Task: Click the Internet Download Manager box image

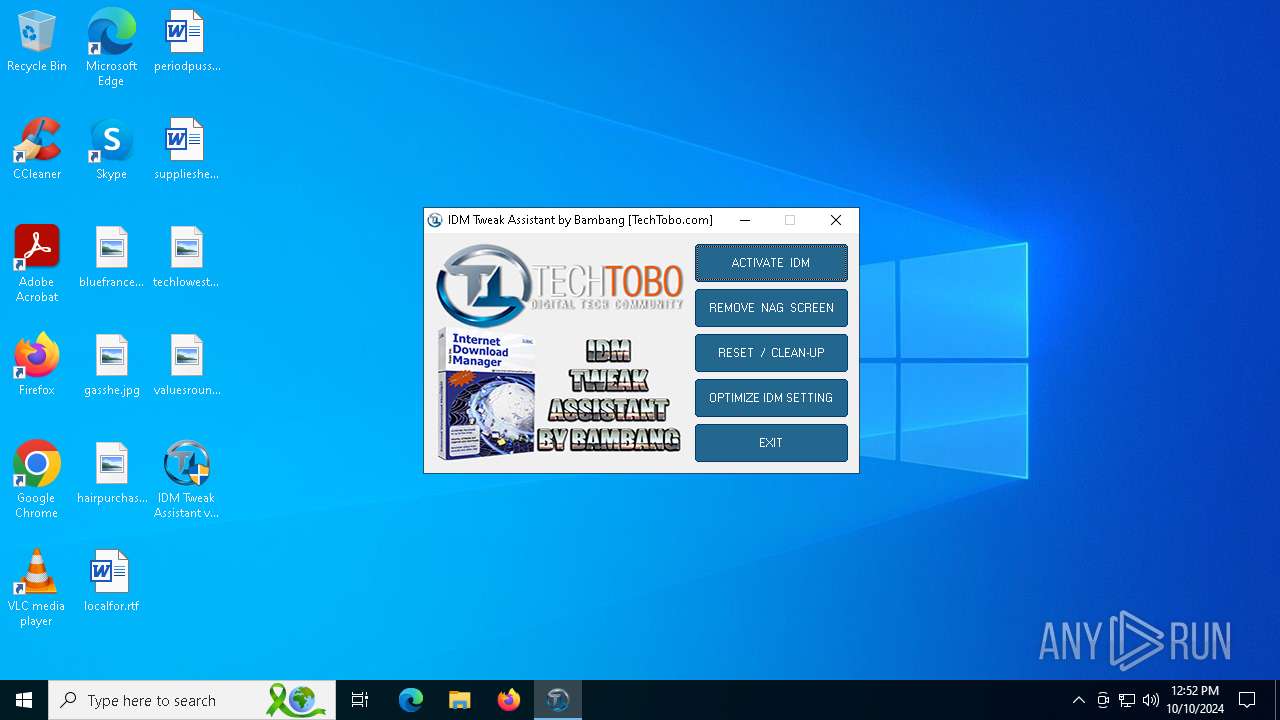Action: click(487, 393)
